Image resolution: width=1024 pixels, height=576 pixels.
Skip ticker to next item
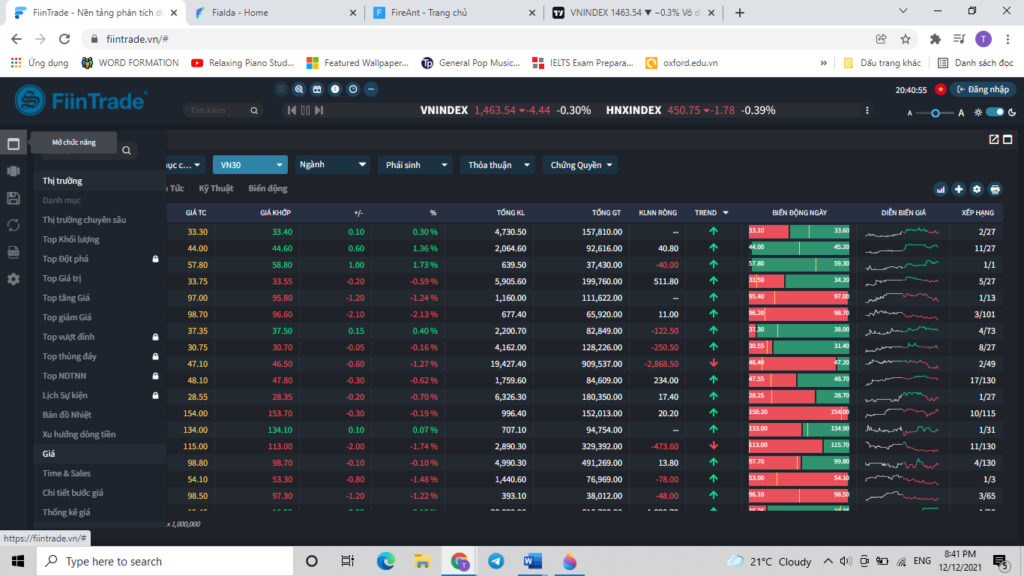click(x=319, y=110)
